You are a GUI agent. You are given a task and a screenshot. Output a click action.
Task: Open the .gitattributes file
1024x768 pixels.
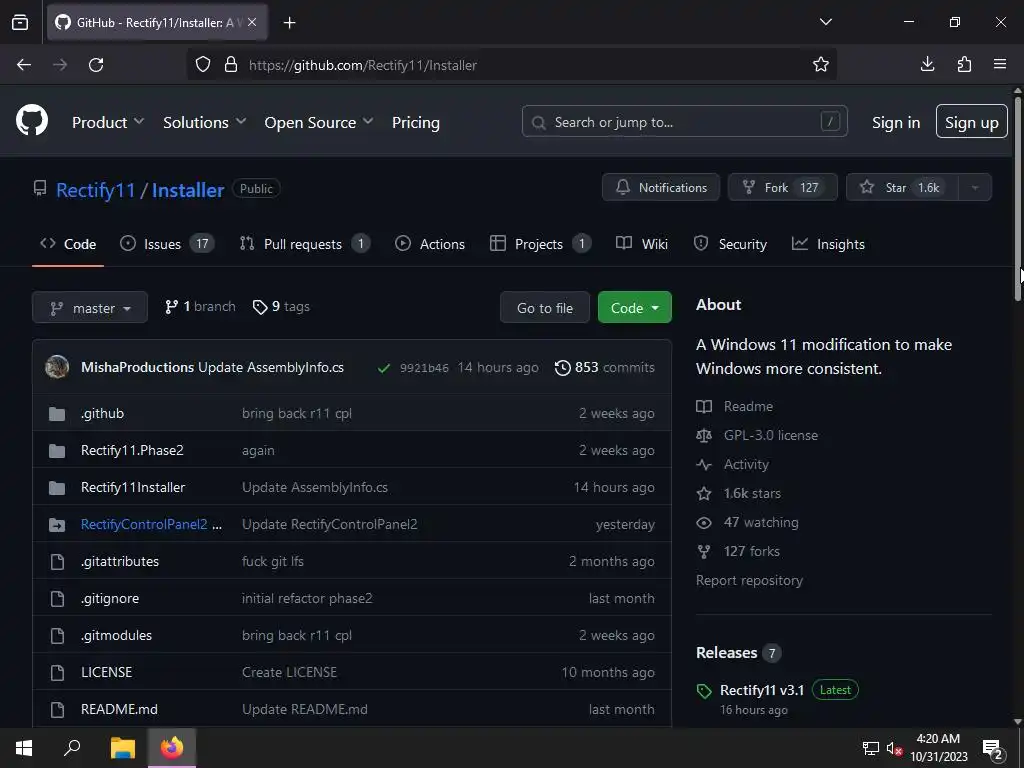120,562
